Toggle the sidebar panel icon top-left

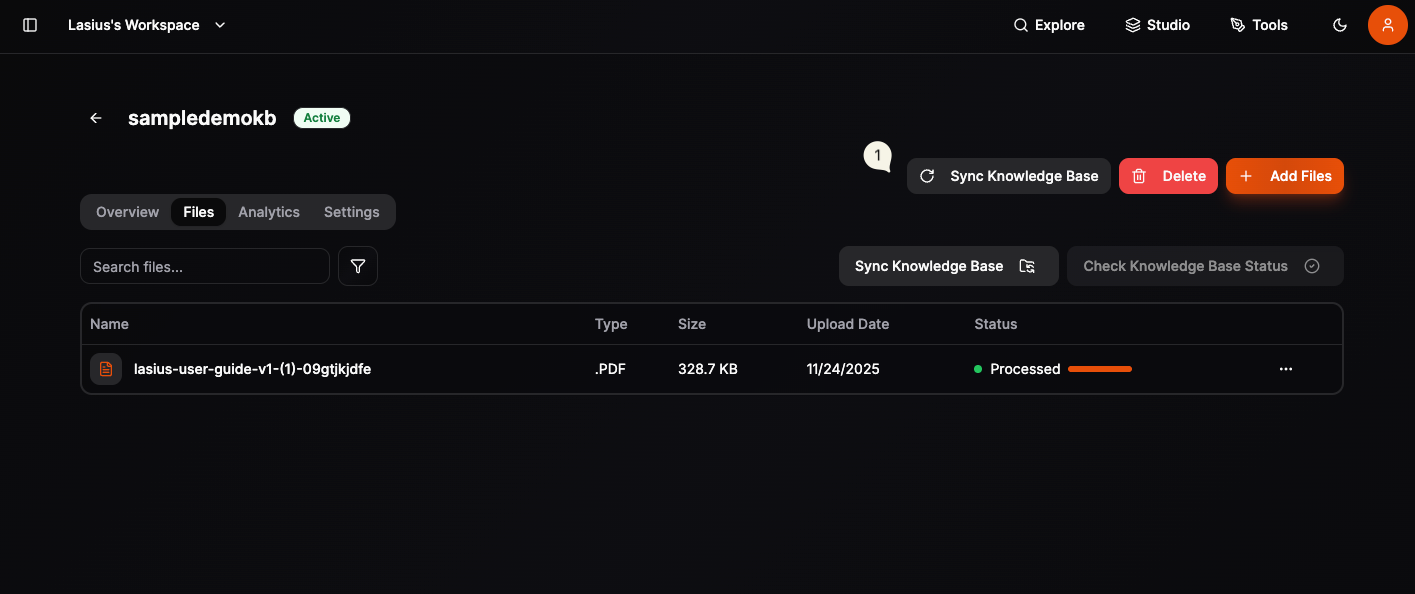coord(30,25)
